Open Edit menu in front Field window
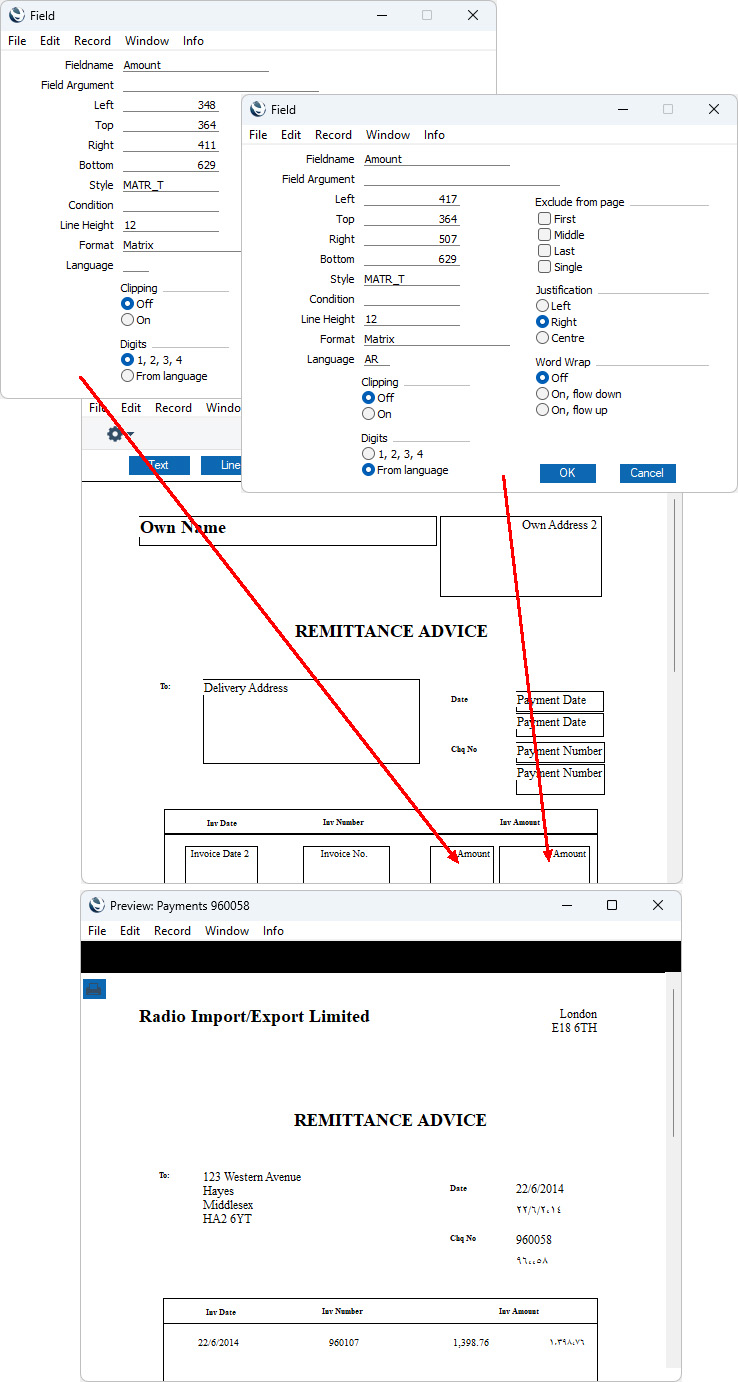The image size is (738, 1382). tap(291, 135)
